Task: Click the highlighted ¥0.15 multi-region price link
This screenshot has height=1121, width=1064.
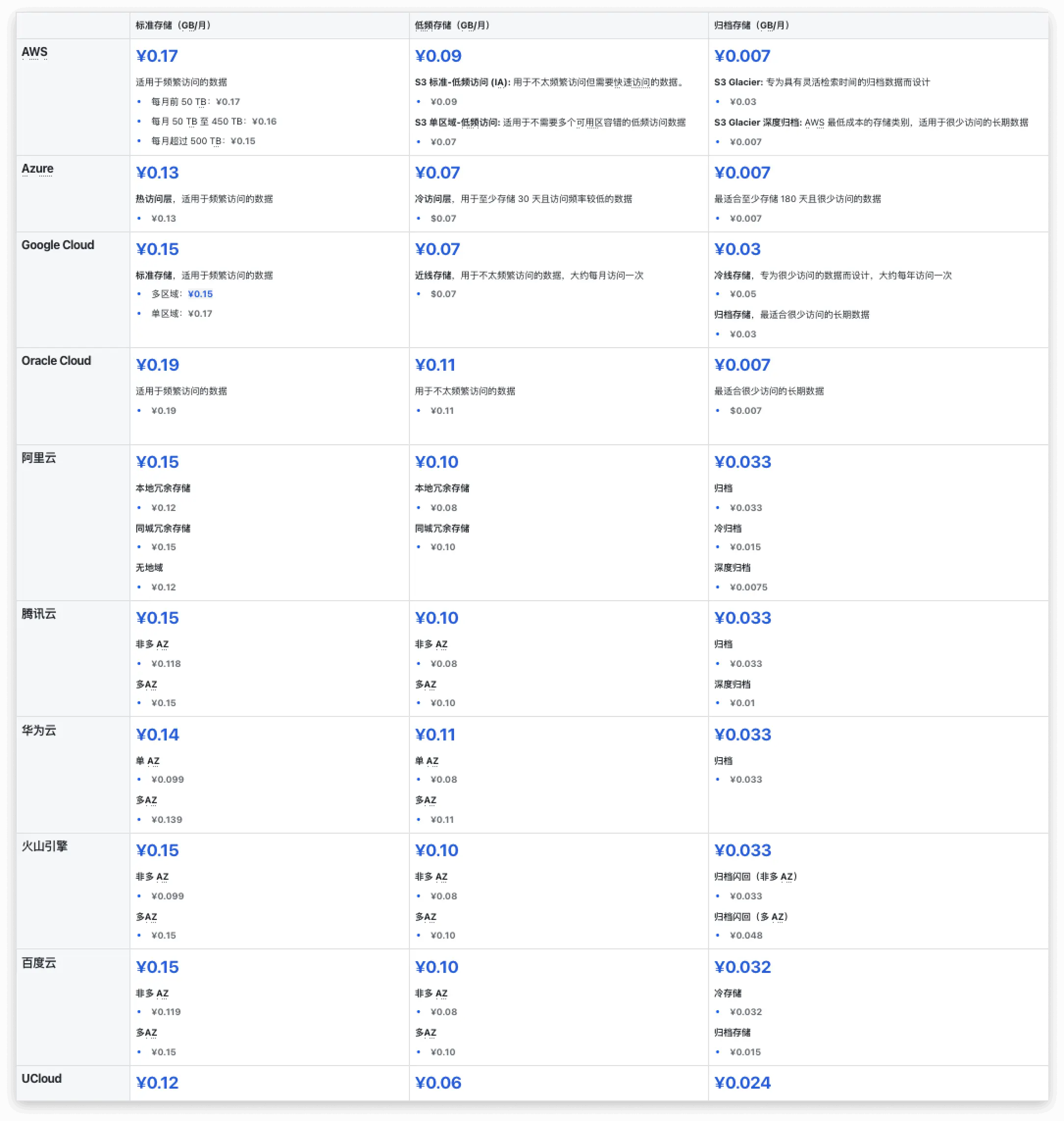Action: click(x=200, y=294)
